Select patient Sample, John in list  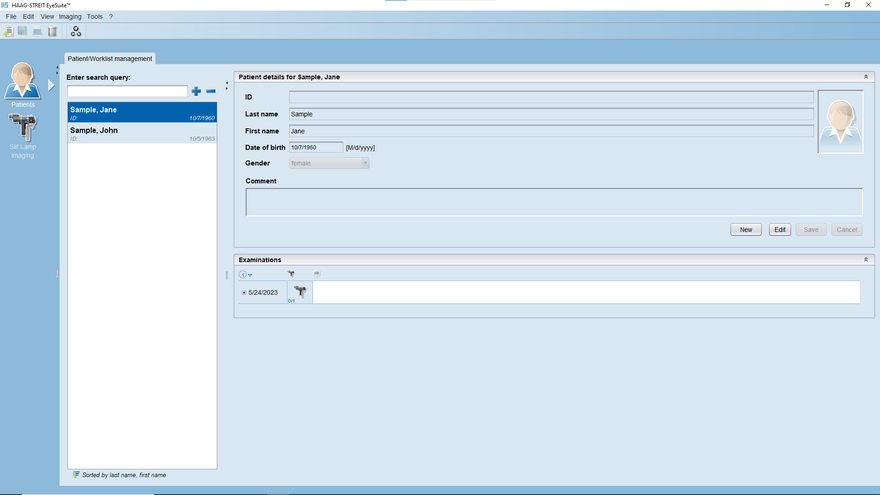click(x=141, y=133)
